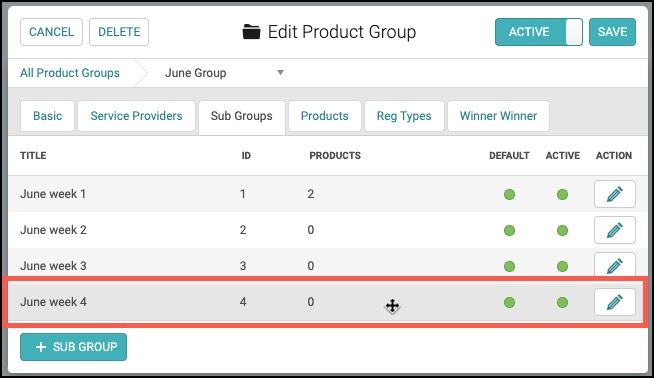Click the Edit Product Group title

[x=342, y=32]
